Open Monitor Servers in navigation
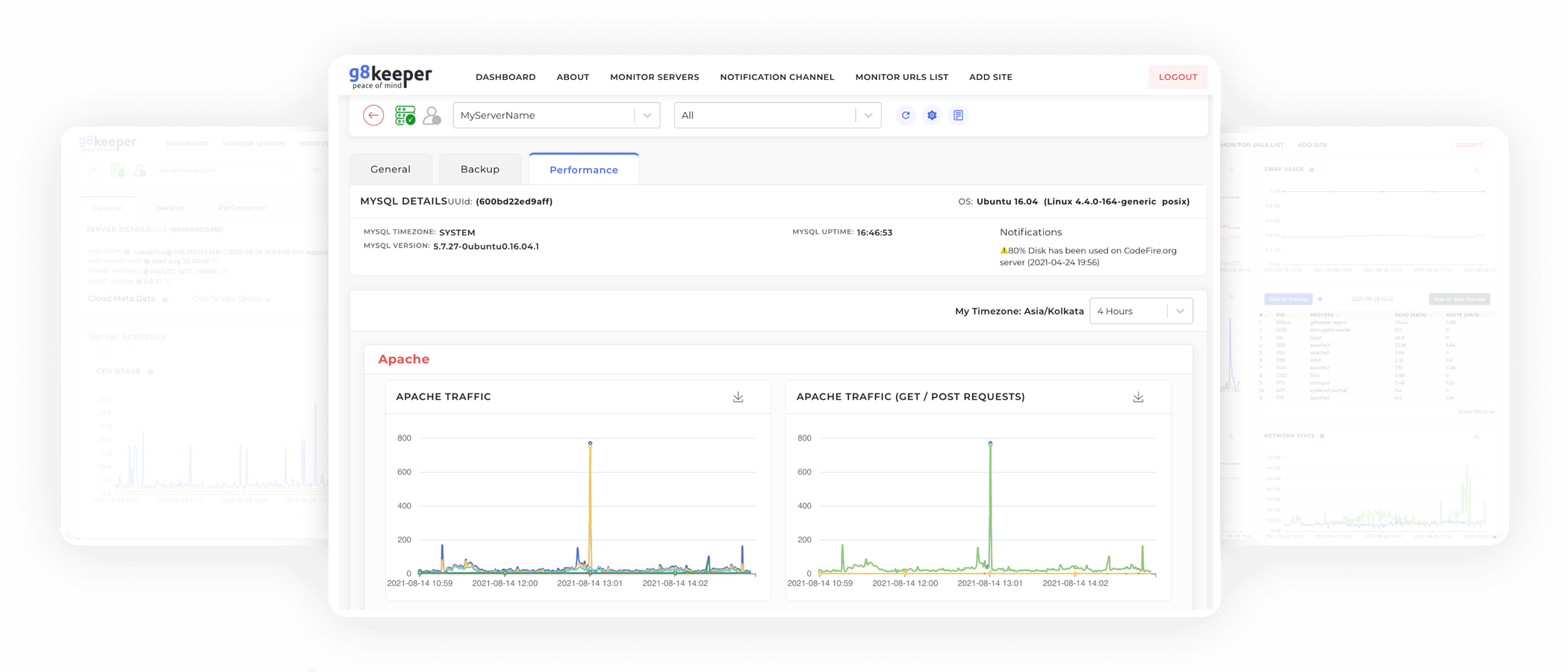 [654, 77]
